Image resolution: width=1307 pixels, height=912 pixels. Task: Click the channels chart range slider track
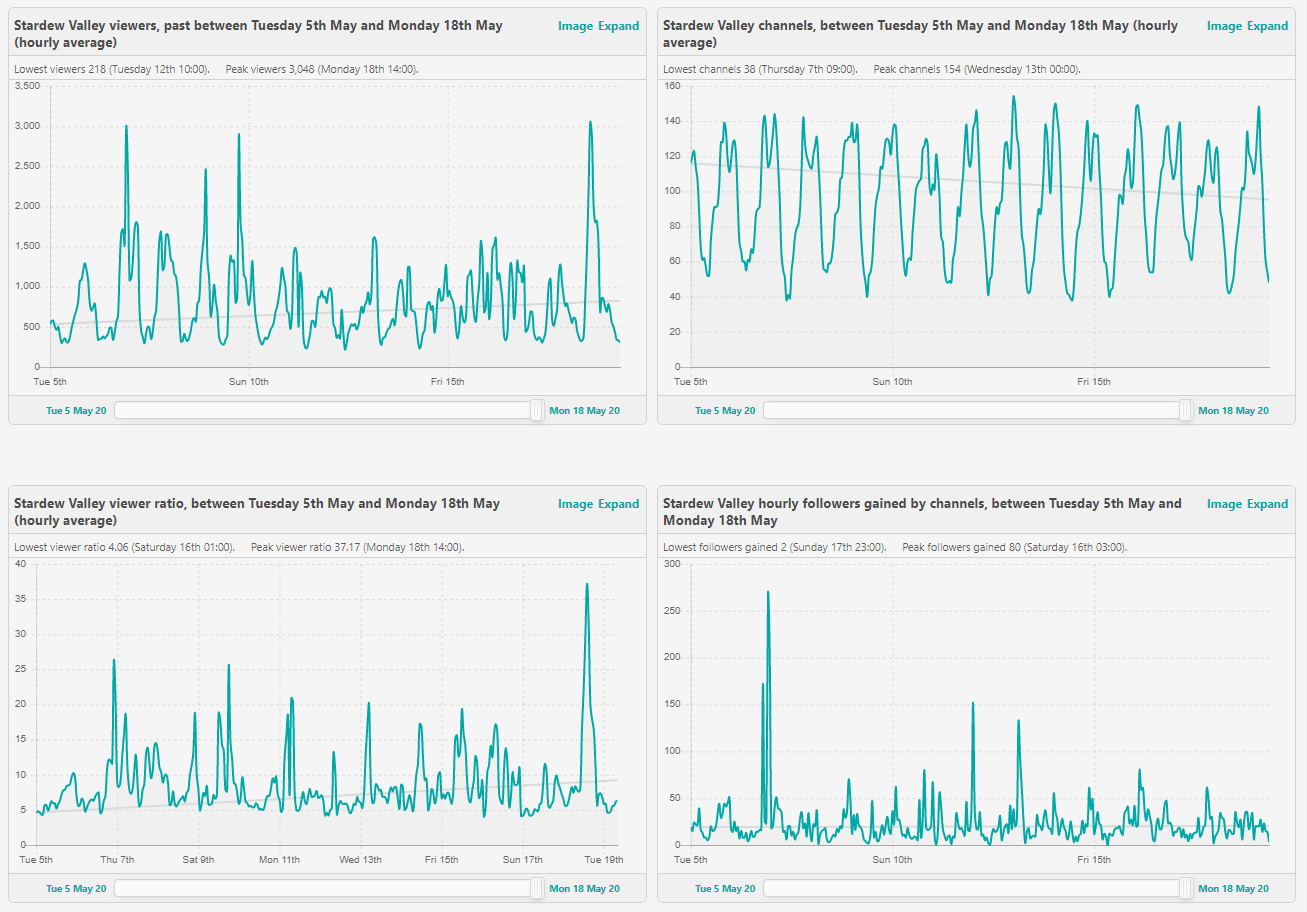(978, 410)
